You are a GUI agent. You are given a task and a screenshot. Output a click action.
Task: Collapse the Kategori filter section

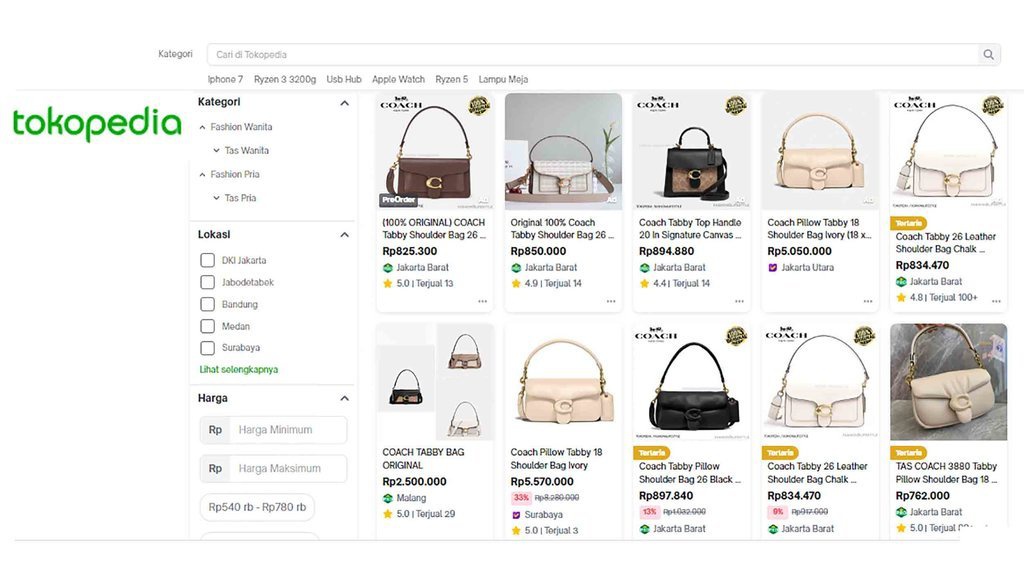point(344,103)
